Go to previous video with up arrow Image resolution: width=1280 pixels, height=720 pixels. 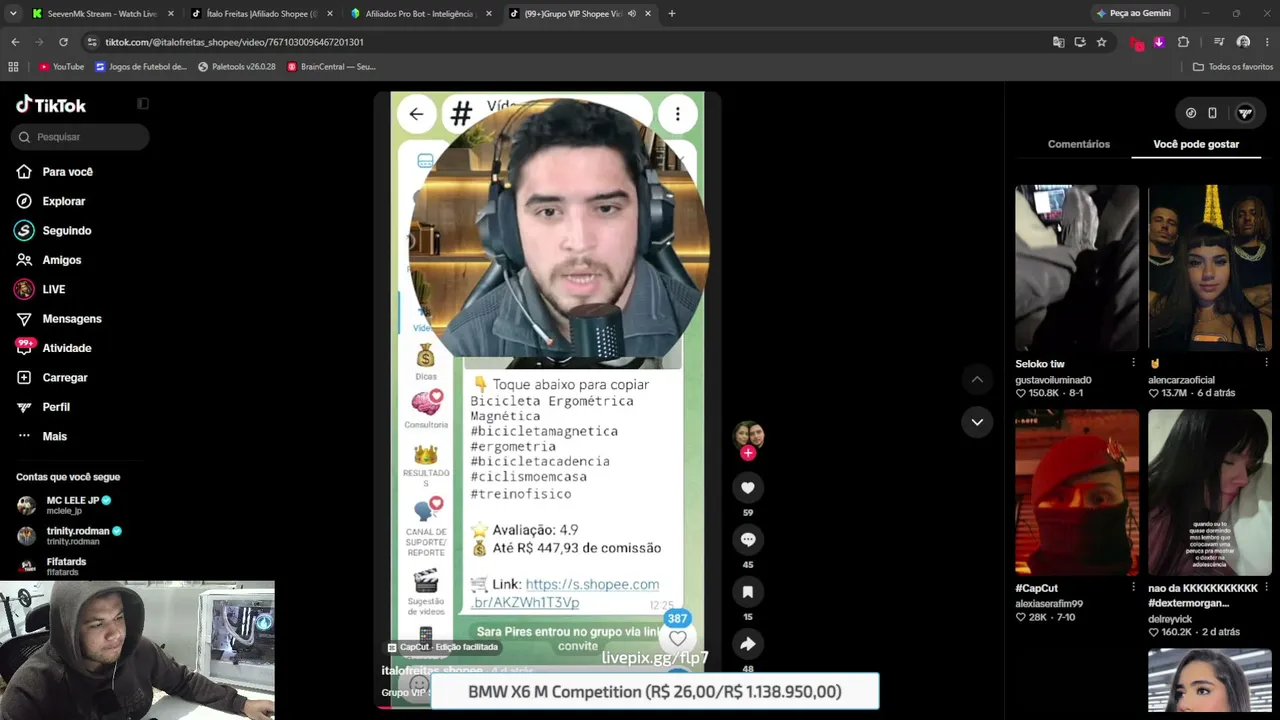[977, 380]
